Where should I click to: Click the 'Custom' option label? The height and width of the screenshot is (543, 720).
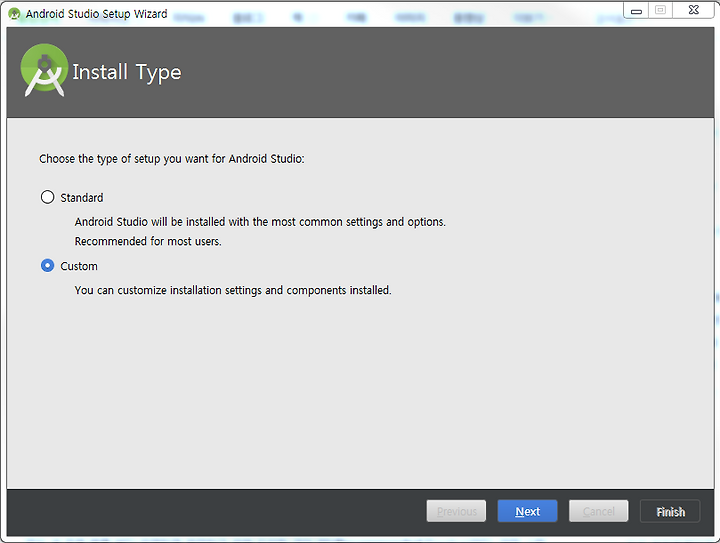coord(79,266)
